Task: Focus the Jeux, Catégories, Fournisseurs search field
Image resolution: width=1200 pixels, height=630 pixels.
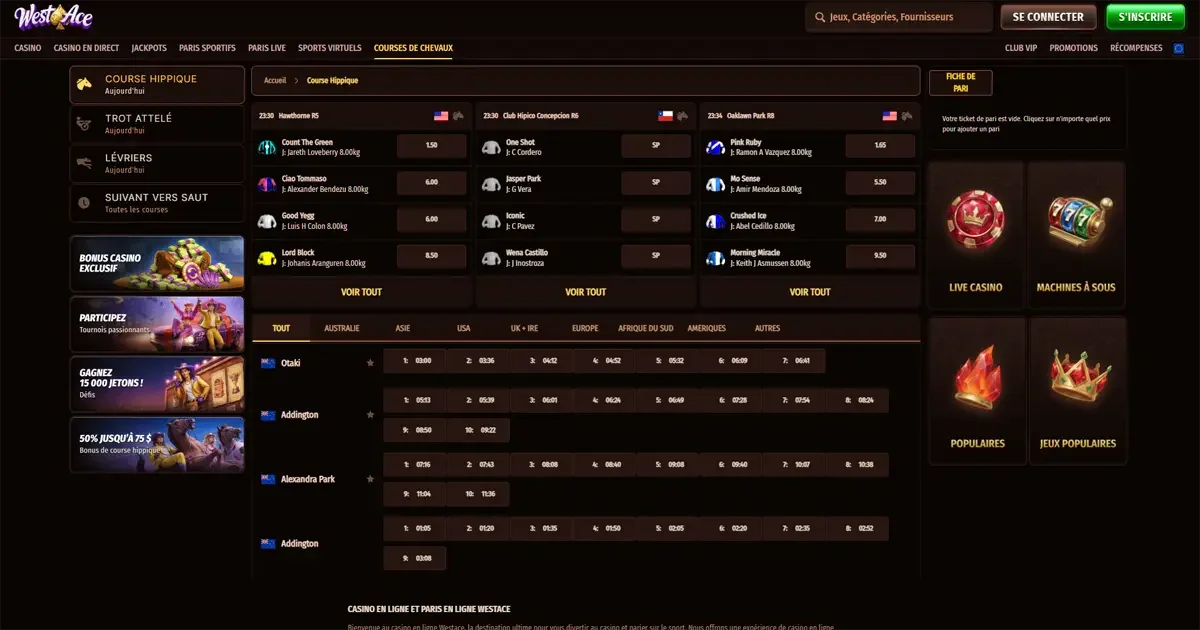Action: click(x=898, y=17)
